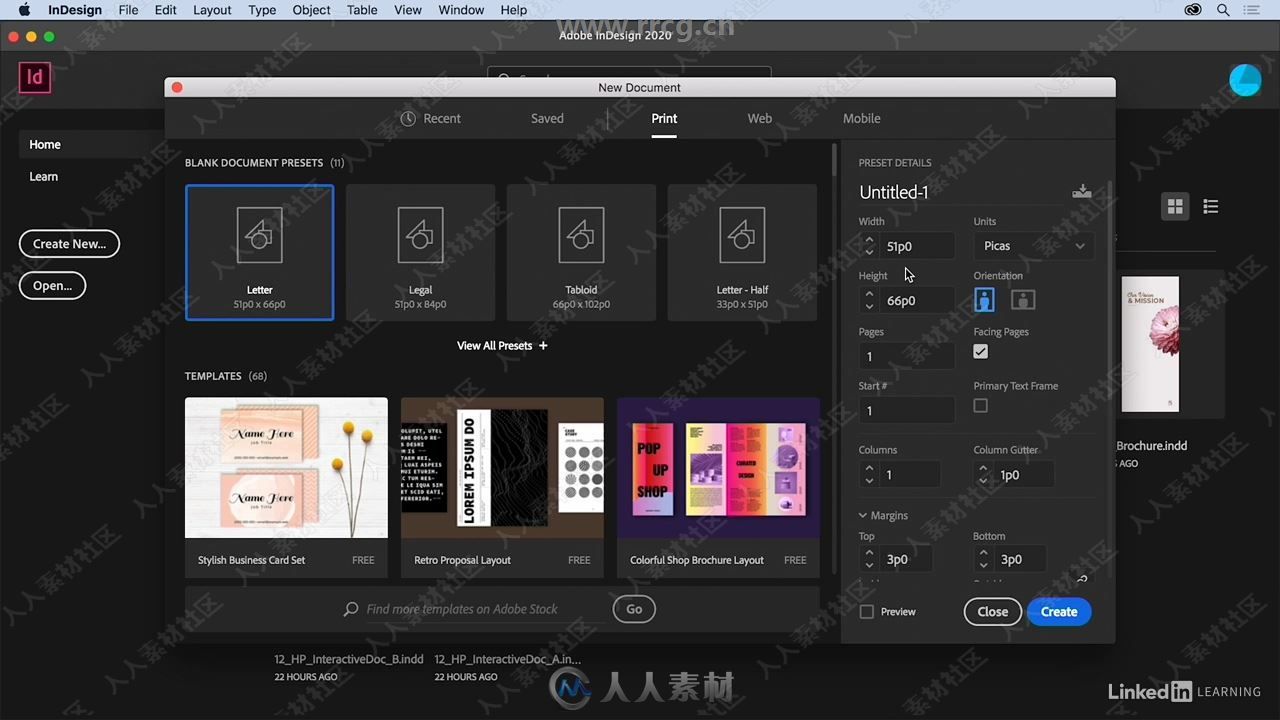Switch home screen to list view
This screenshot has height=720, width=1280.
click(x=1211, y=207)
